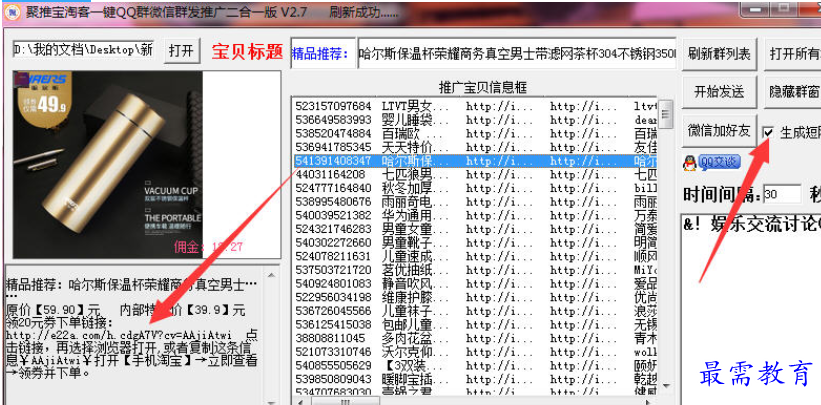
Task: Select row 536125415038 包邮儿童
Action: [474, 324]
